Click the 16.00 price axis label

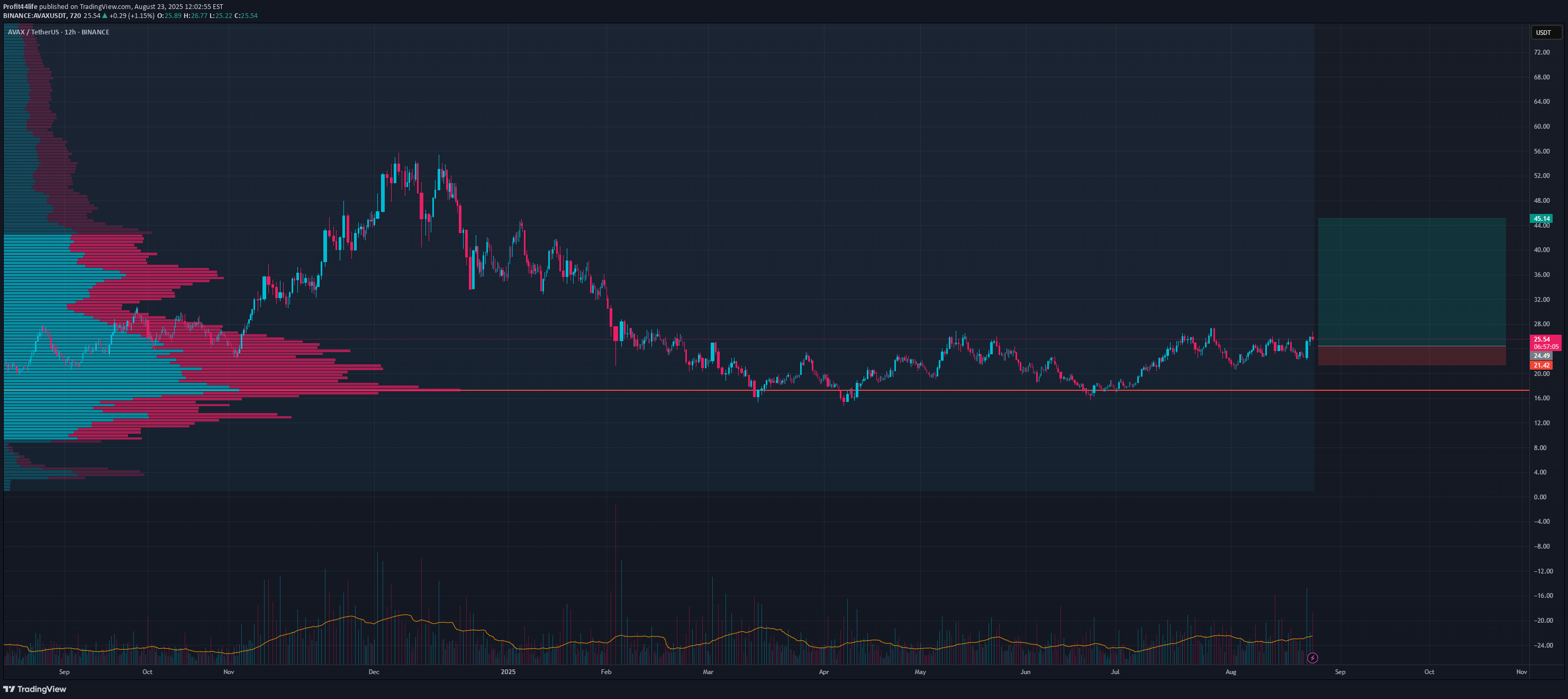pyautogui.click(x=1541, y=398)
